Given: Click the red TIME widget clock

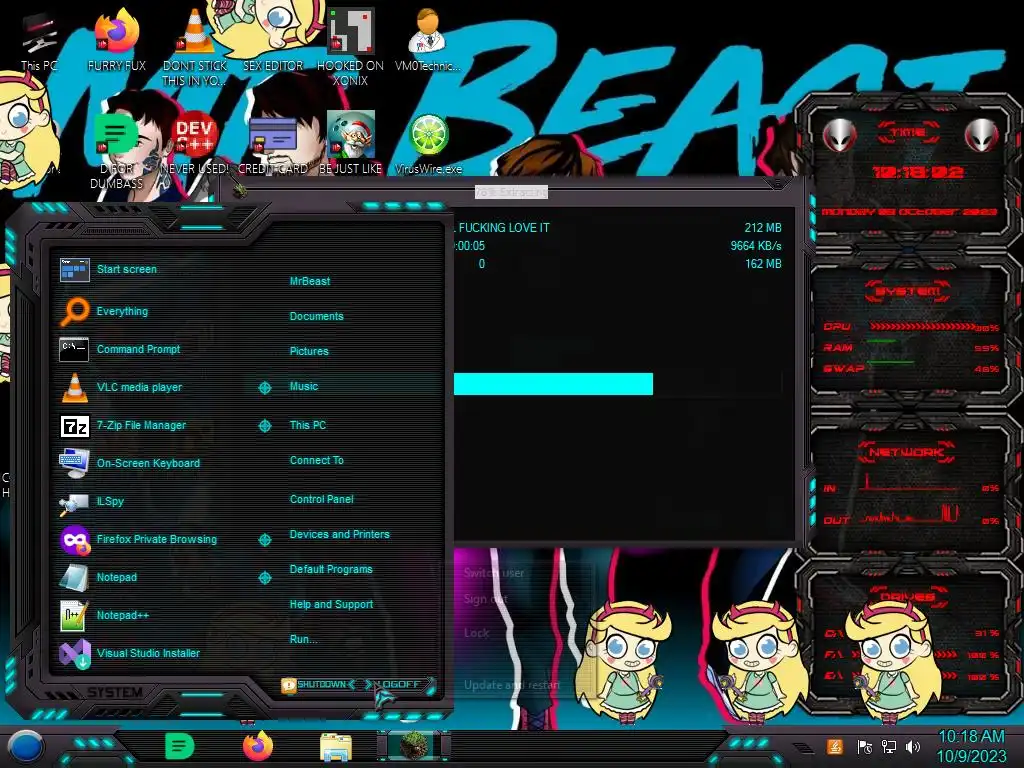Looking at the screenshot, I should [x=918, y=172].
